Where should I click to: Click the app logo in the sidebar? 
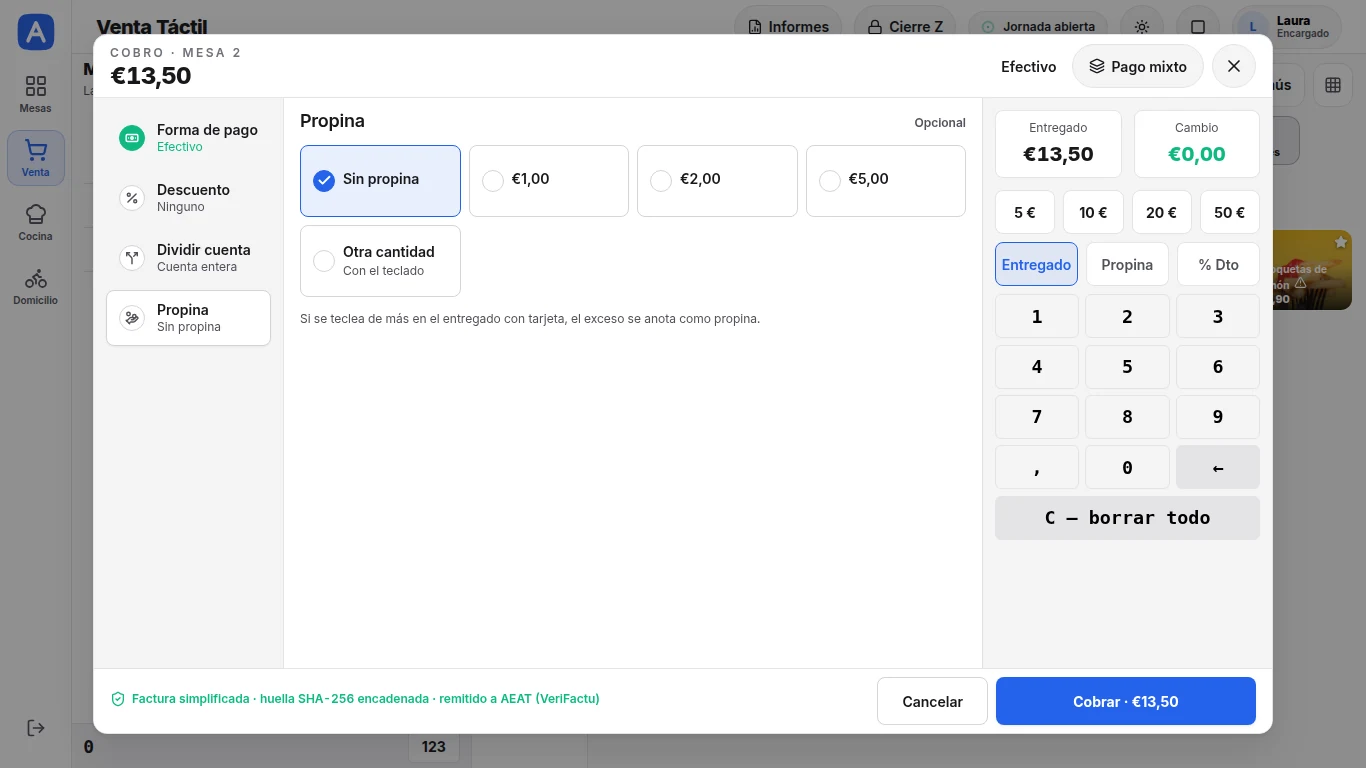point(35,32)
